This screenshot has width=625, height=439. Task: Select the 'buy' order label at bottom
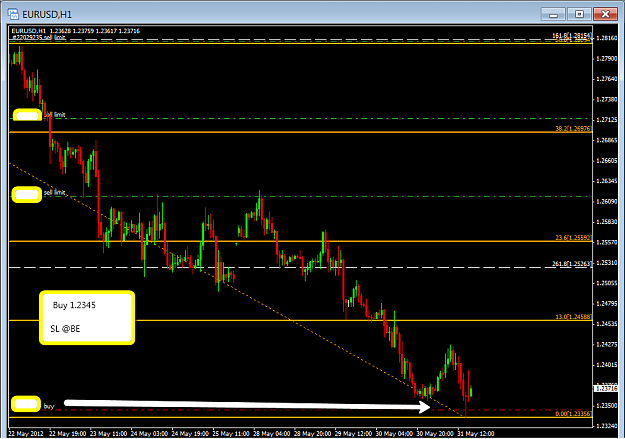[x=49, y=406]
